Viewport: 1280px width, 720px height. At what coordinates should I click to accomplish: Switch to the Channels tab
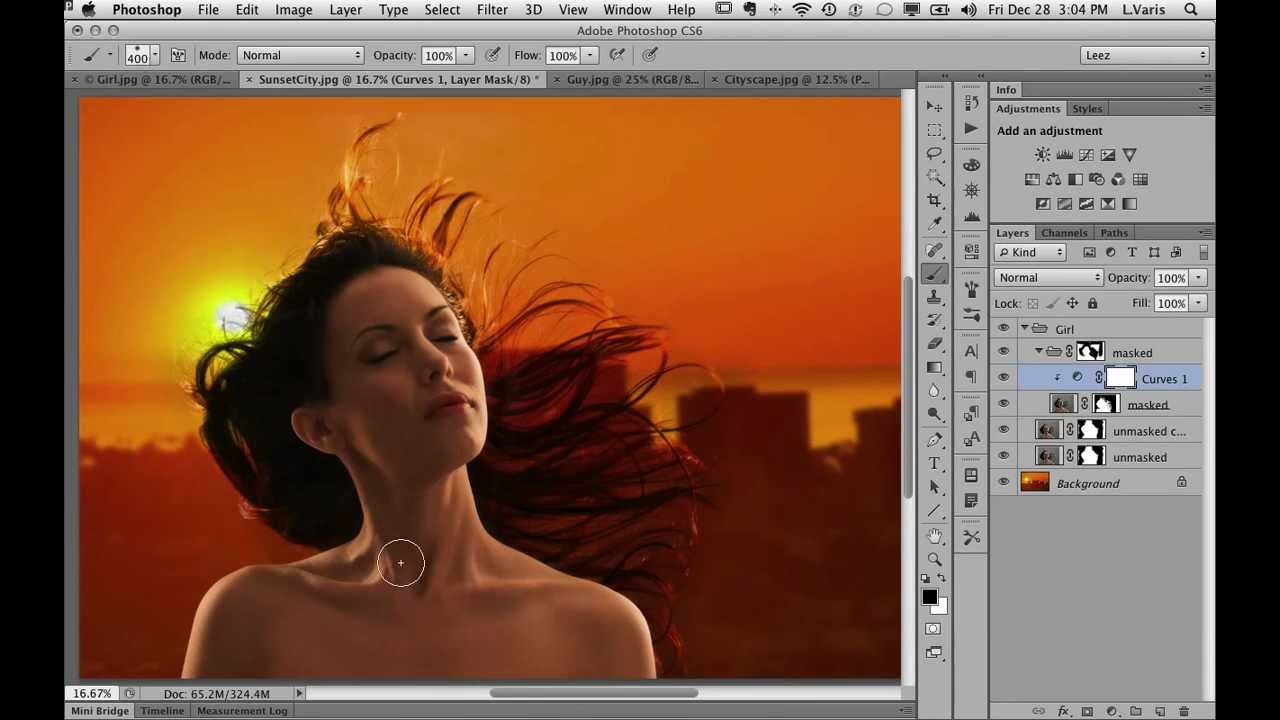click(x=1064, y=233)
